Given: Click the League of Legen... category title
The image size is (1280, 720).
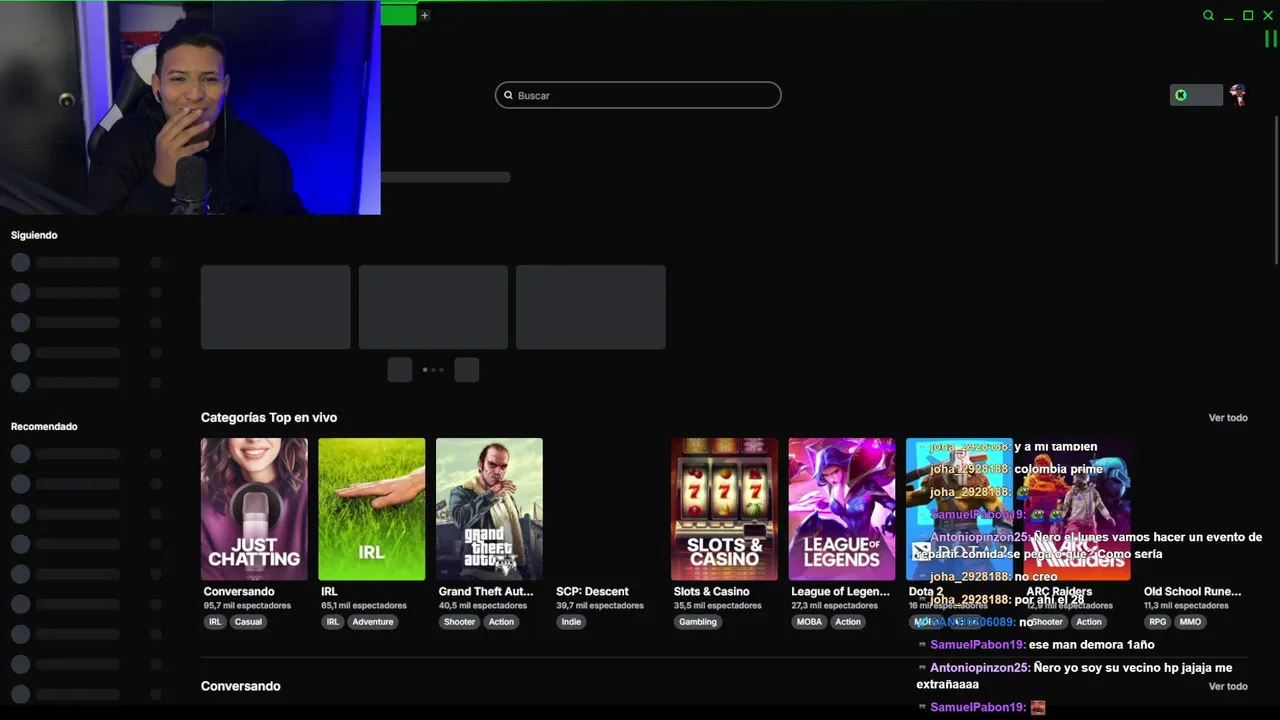Looking at the screenshot, I should pyautogui.click(x=840, y=591).
